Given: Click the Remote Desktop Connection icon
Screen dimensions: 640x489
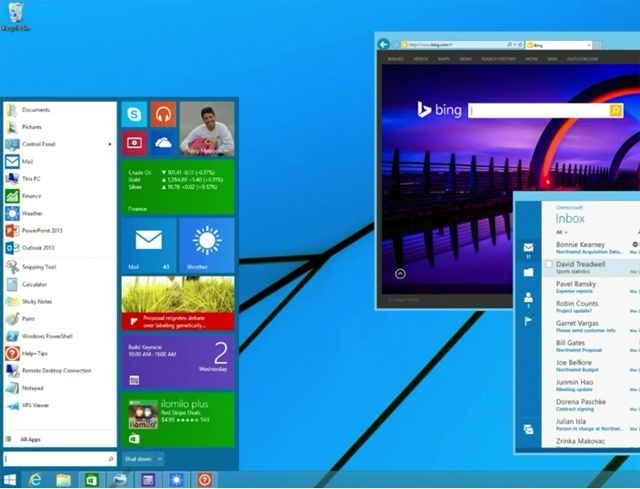Looking at the screenshot, I should [12, 371].
